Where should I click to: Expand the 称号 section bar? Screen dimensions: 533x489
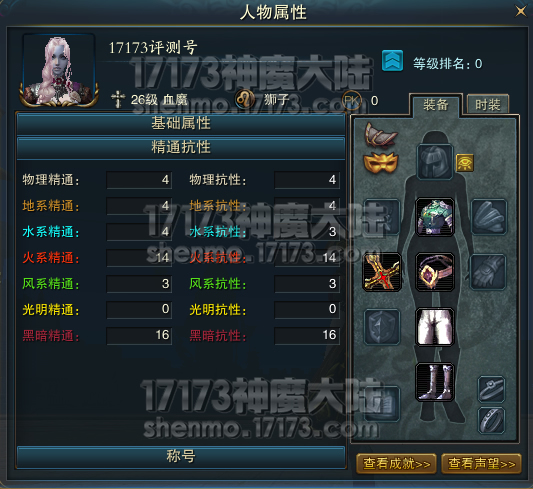pos(181,456)
